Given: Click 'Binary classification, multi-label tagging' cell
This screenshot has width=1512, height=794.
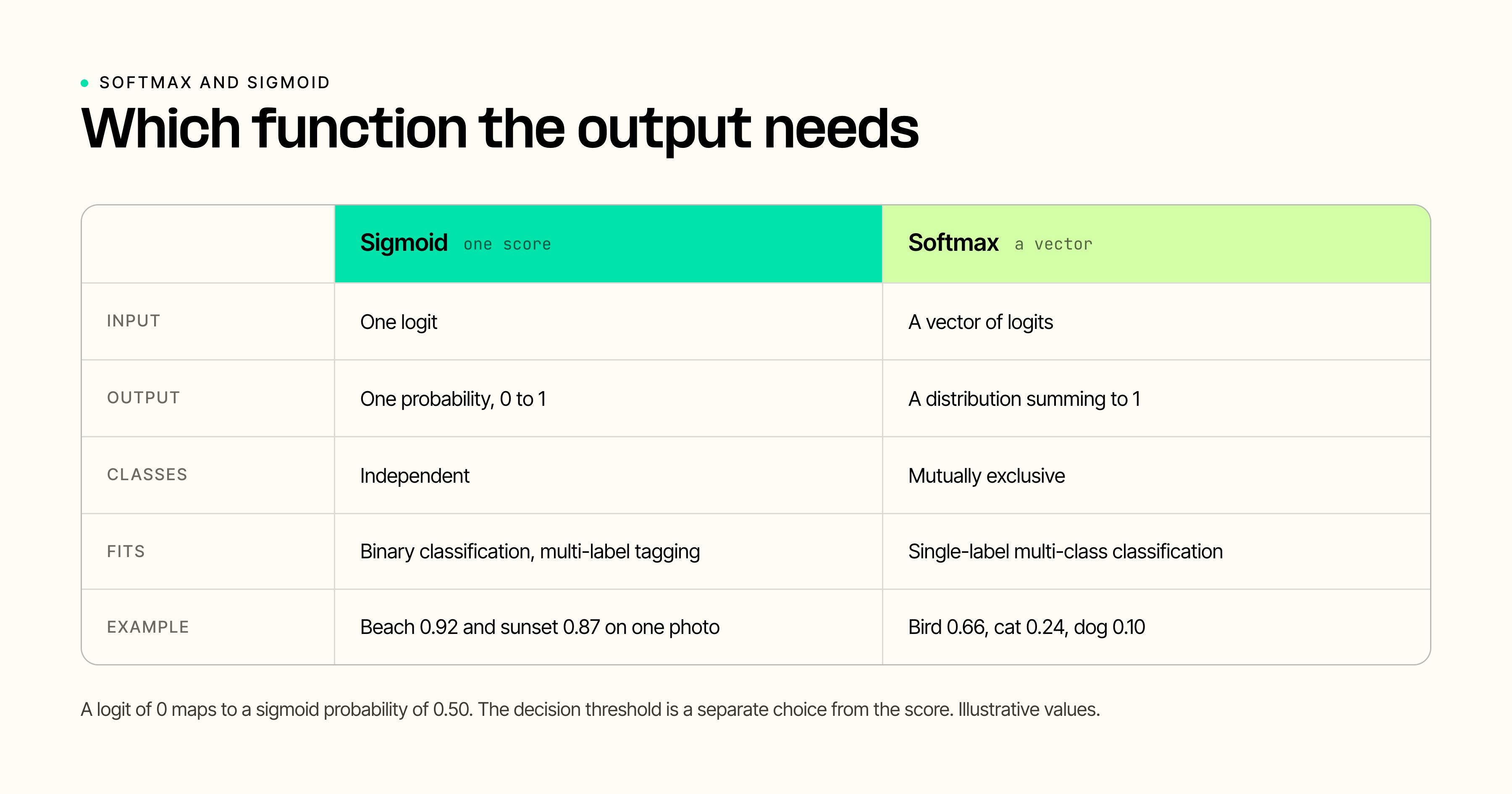Looking at the screenshot, I should [608, 552].
